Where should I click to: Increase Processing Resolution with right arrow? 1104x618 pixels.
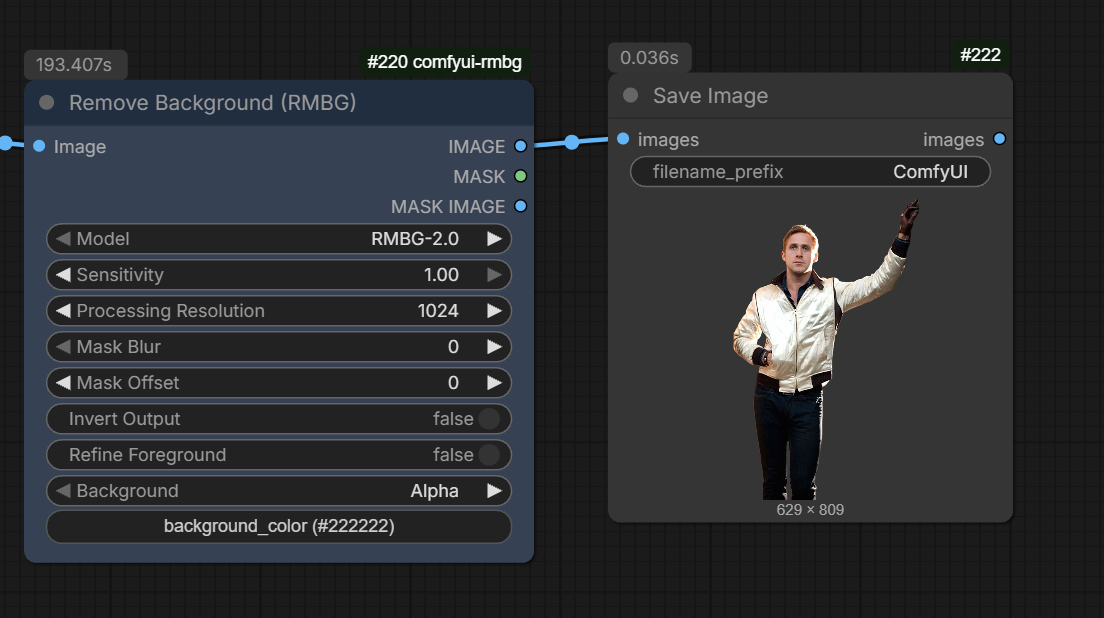coord(494,311)
